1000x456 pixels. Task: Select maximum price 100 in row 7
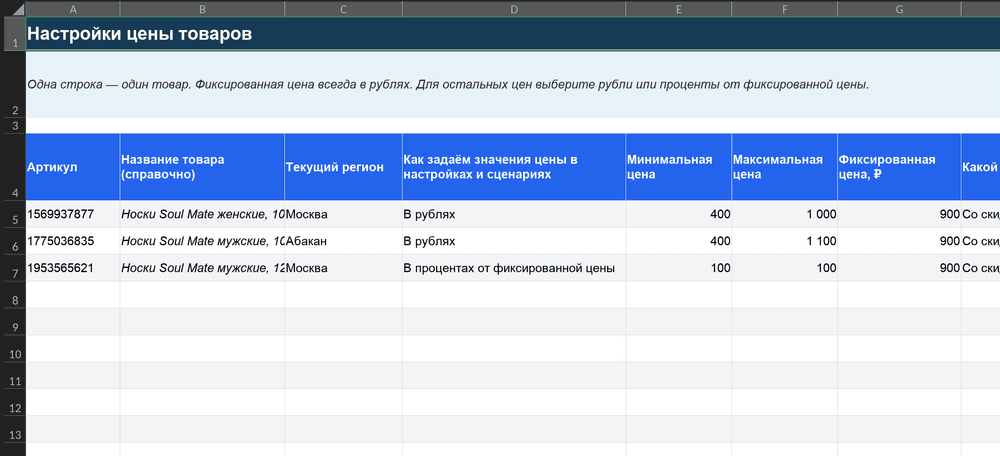pos(784,268)
